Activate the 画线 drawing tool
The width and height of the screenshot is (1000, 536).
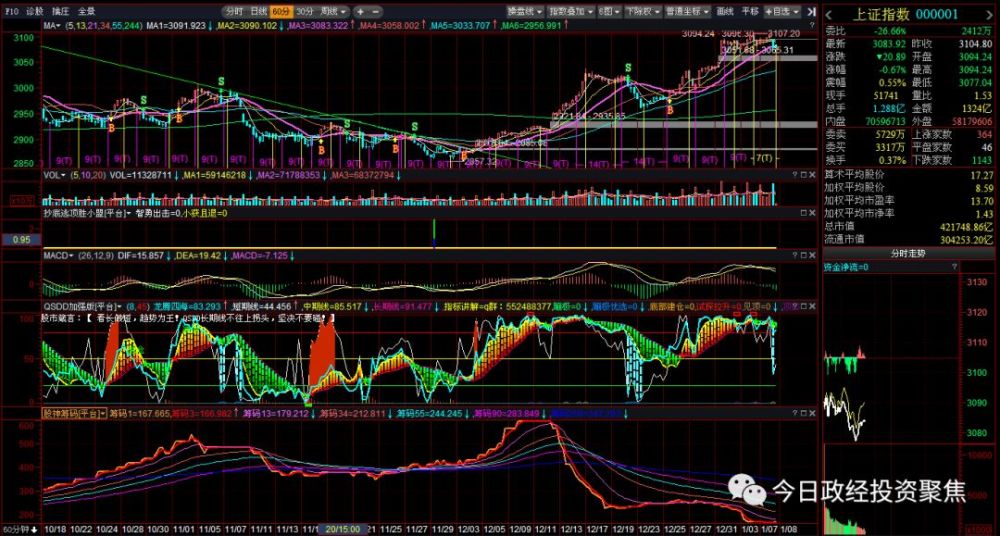pos(724,11)
